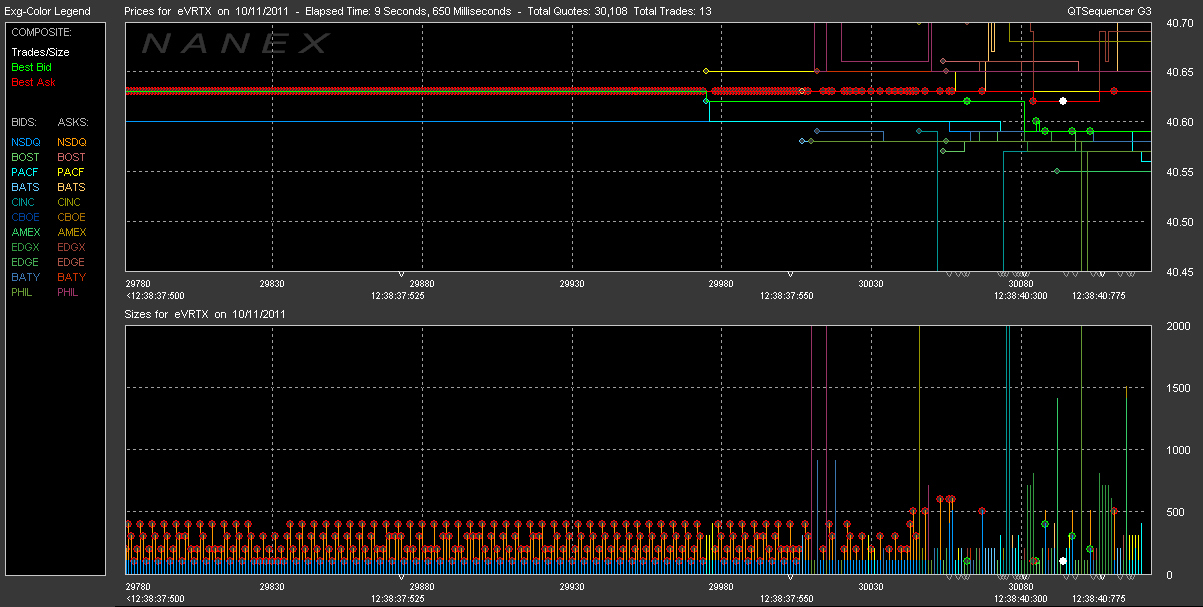The height and width of the screenshot is (607, 1203).
Task: Click sequence label 29780 under the Prices chart
Action: 139,284
